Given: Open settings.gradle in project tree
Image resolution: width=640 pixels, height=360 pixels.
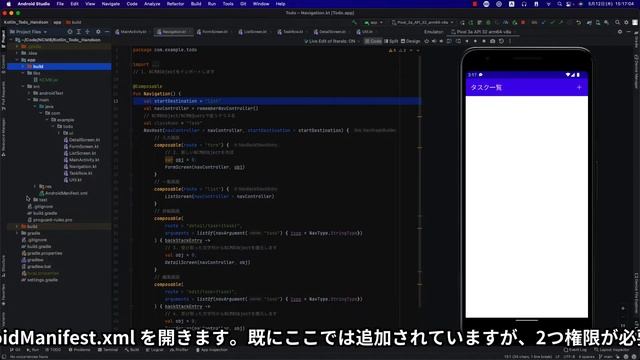Looking at the screenshot, I should tap(42, 280).
